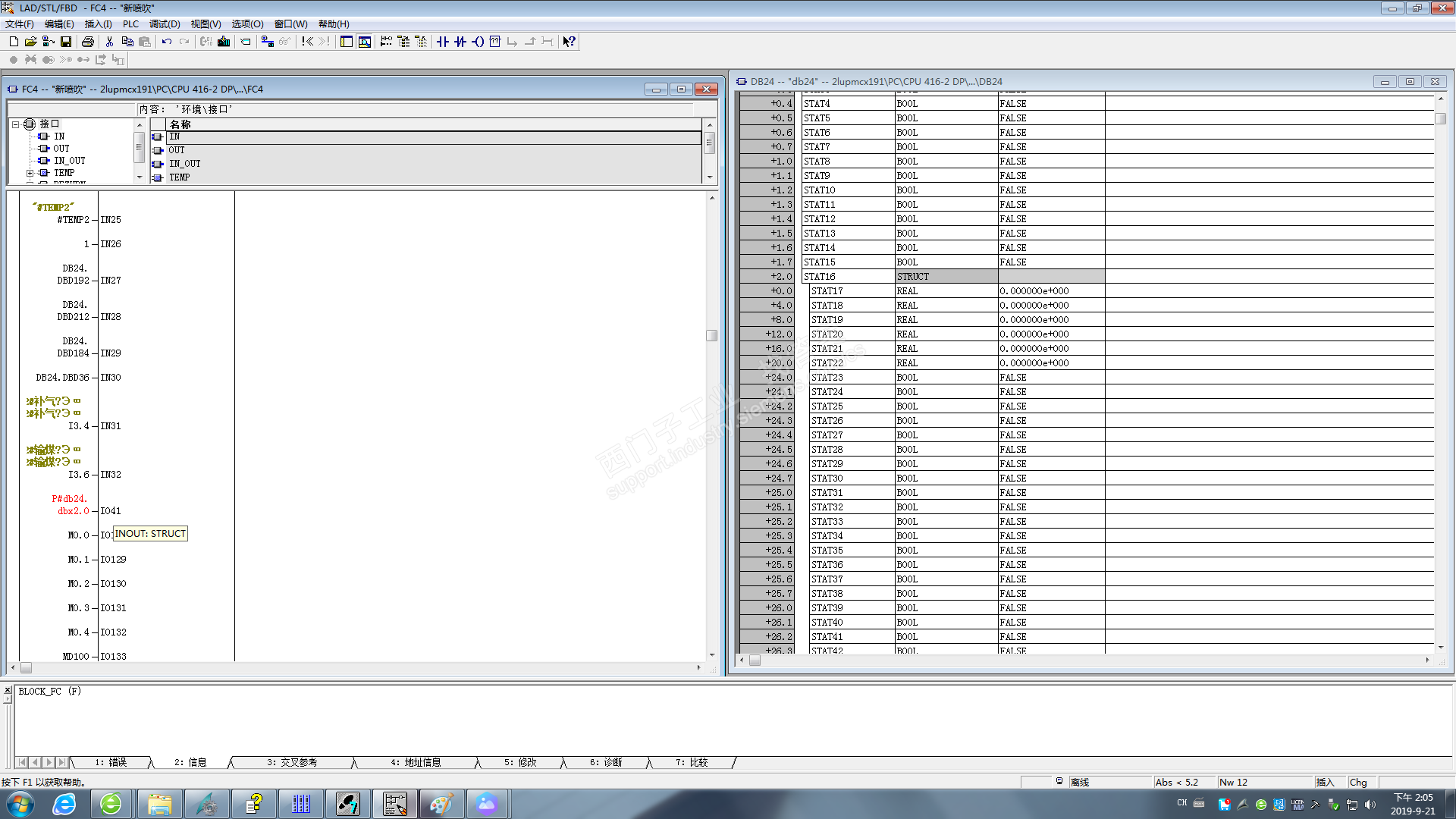The image size is (1456, 819).
Task: Toggle the details view toolbar button
Action: point(365,42)
